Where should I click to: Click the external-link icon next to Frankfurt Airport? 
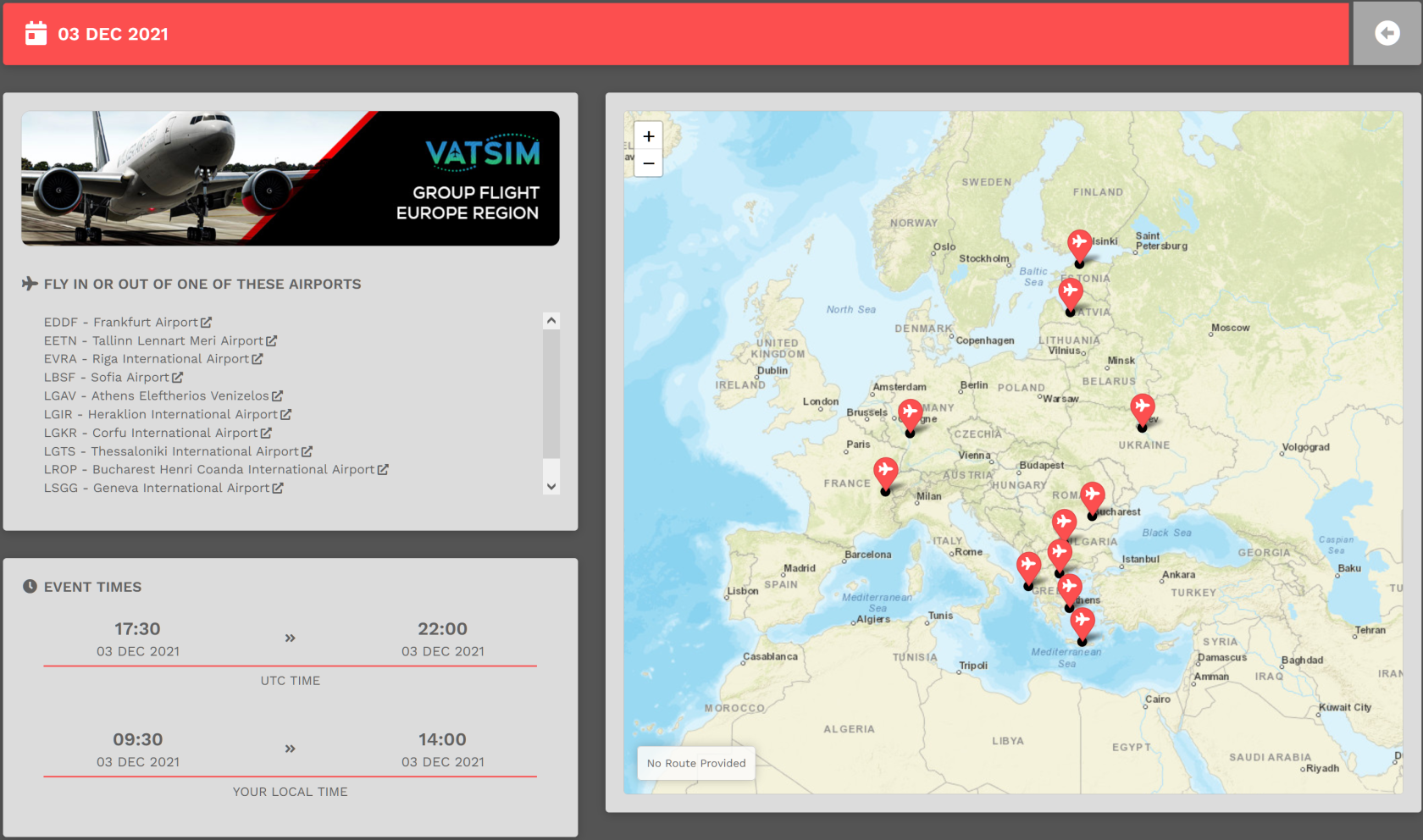[207, 322]
